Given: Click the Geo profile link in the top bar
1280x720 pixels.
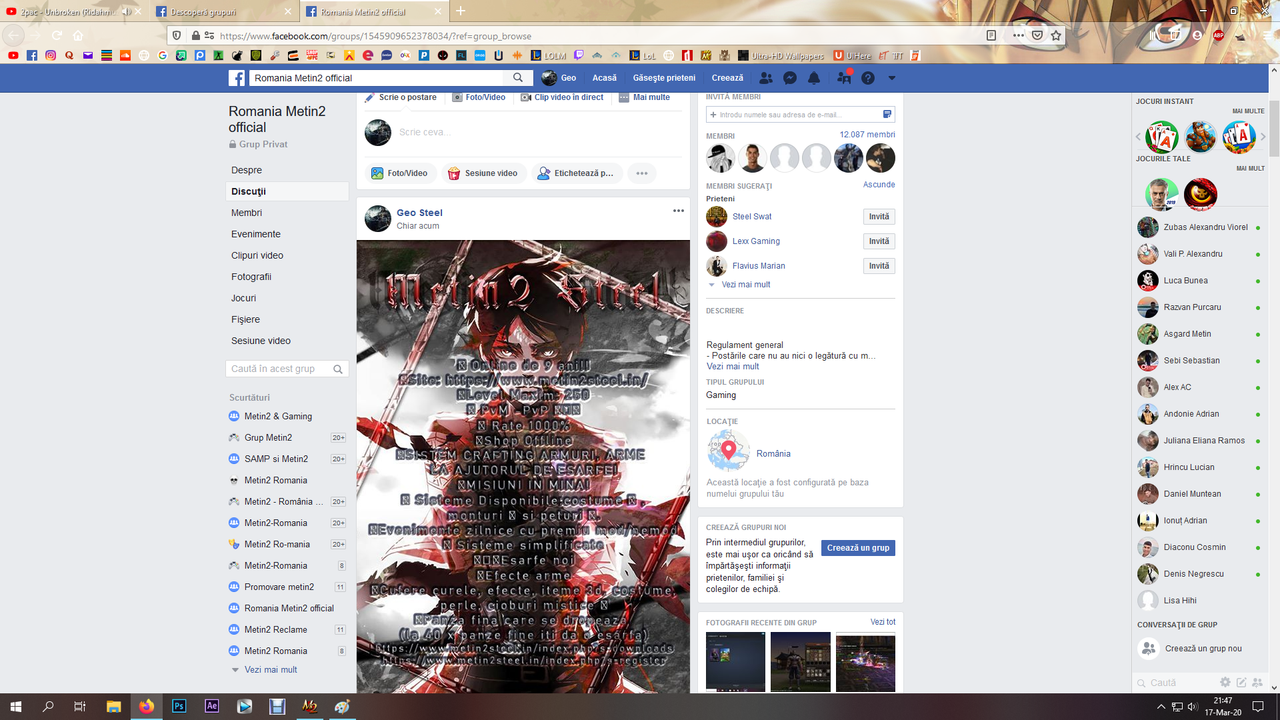Looking at the screenshot, I should tap(559, 78).
